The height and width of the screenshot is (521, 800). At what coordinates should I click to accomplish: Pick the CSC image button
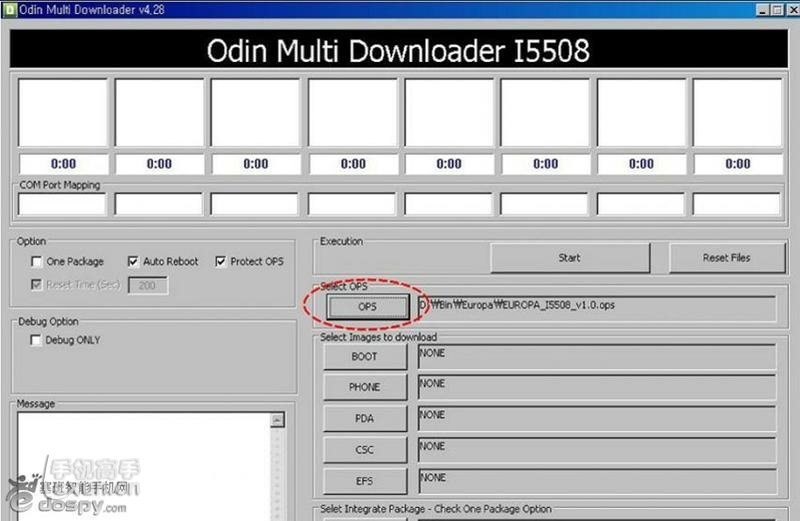(x=365, y=450)
